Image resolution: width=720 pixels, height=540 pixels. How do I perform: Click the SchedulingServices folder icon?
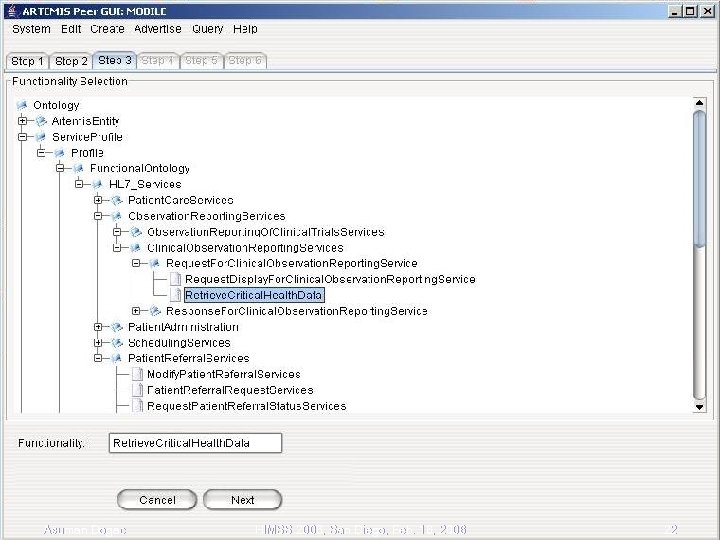[117, 343]
